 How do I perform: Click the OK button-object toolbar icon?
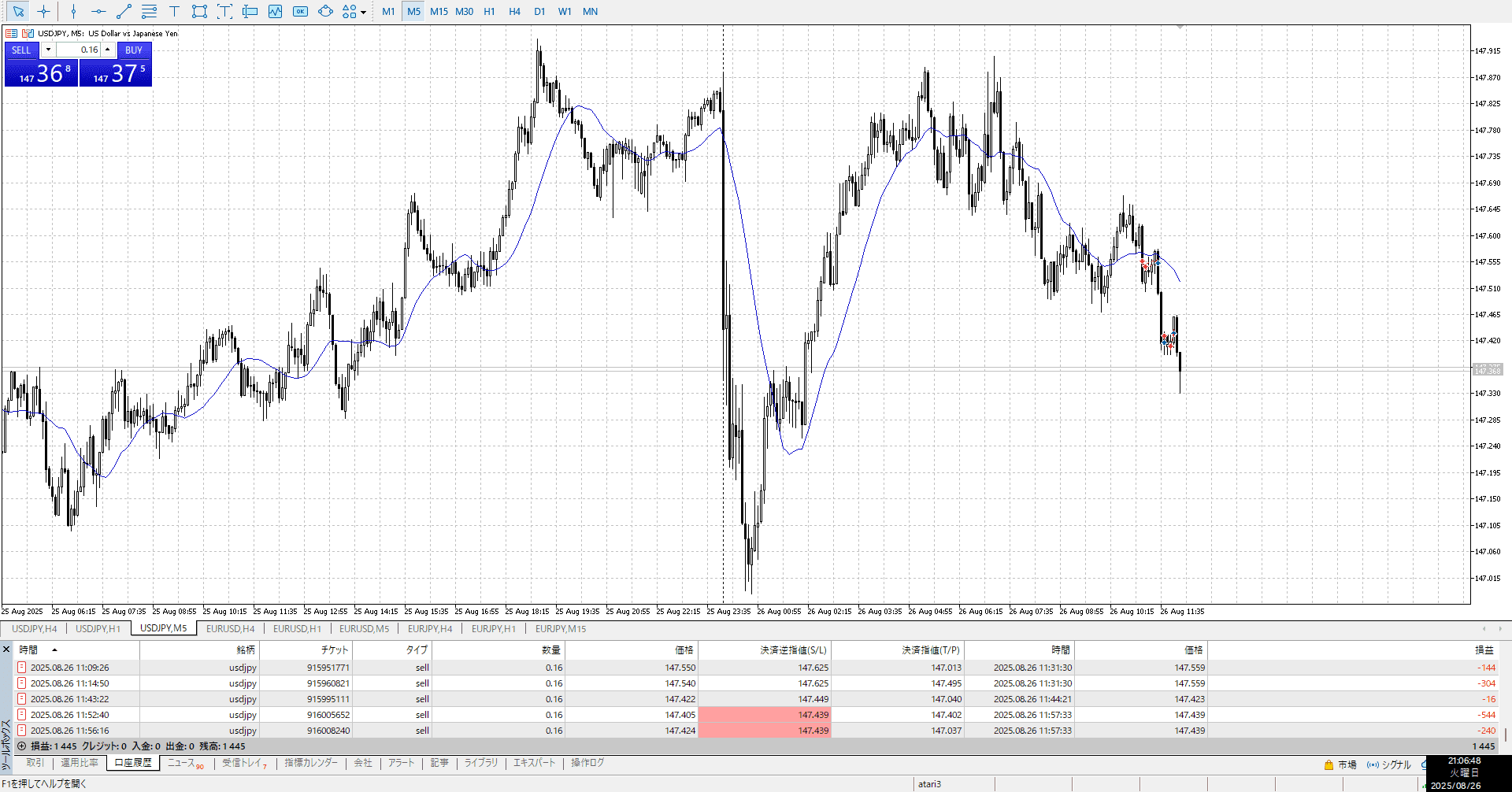(300, 12)
